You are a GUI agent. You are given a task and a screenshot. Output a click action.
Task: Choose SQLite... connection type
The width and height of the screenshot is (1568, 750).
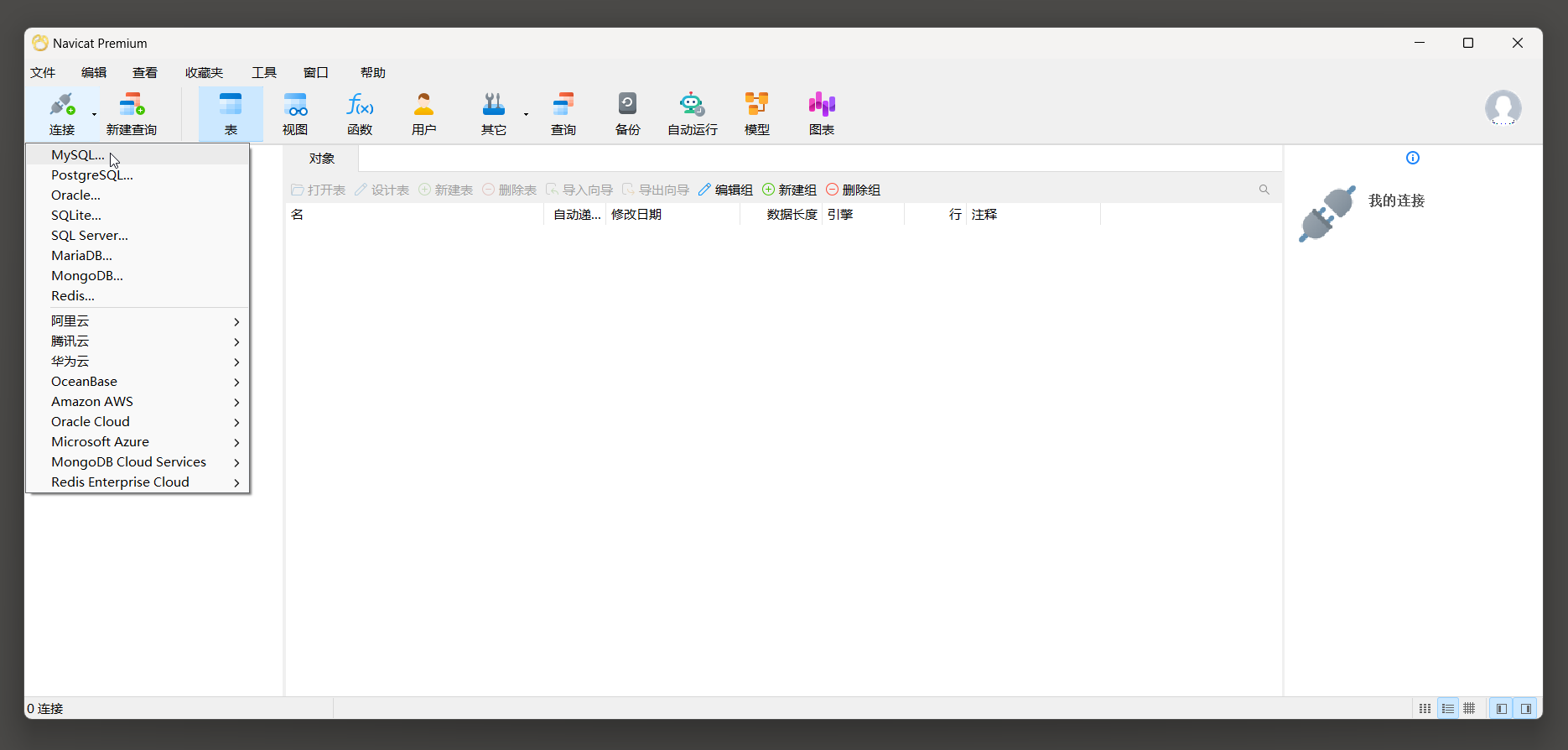click(x=138, y=215)
